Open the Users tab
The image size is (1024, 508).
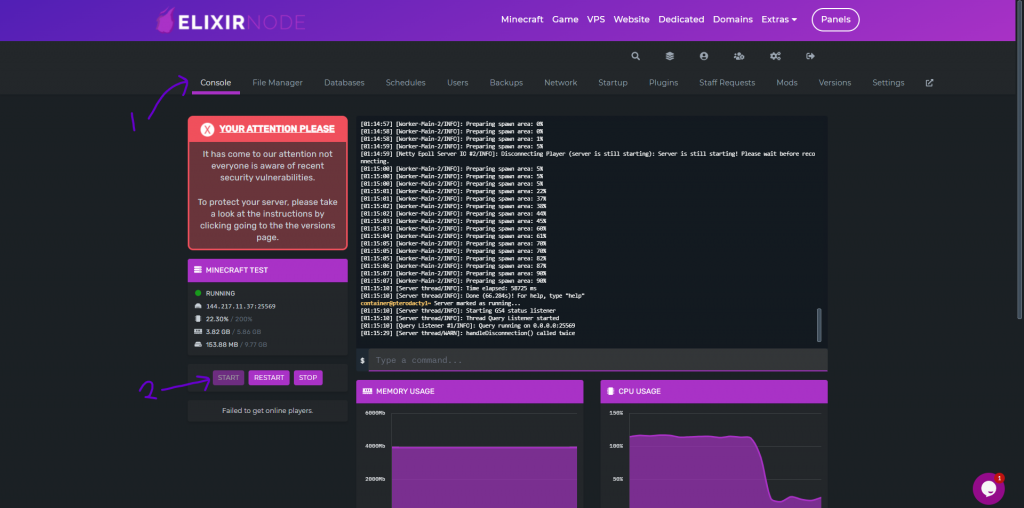tap(458, 83)
